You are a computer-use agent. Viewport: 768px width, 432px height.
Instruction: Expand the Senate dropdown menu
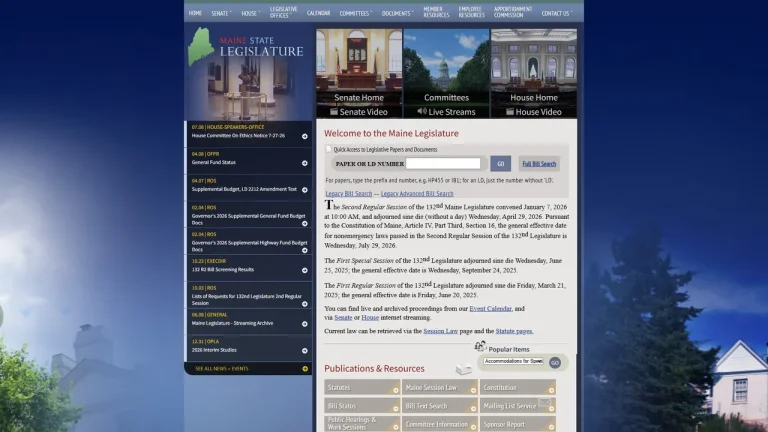coord(221,13)
